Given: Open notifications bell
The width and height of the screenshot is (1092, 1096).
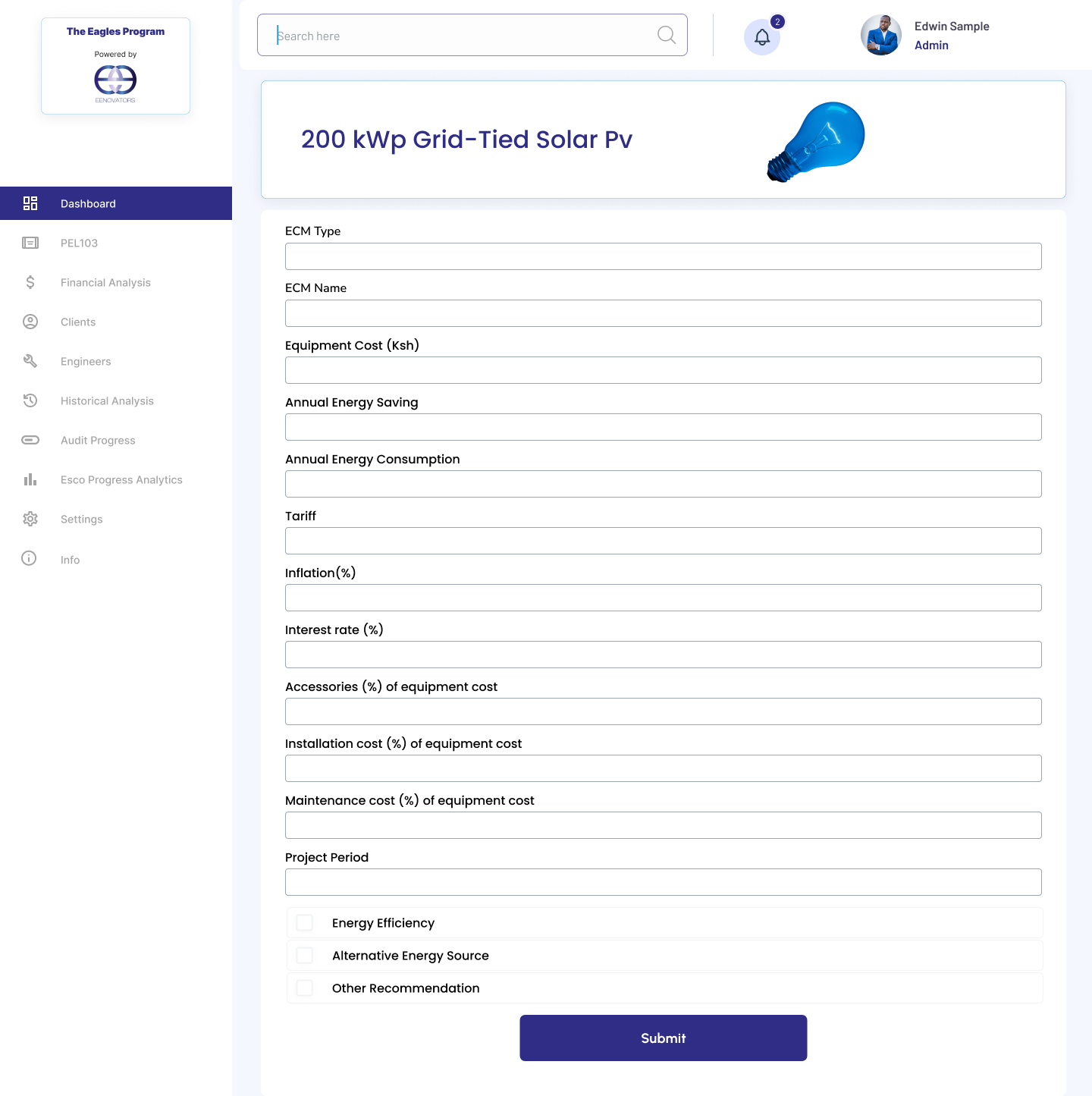Looking at the screenshot, I should click(762, 37).
